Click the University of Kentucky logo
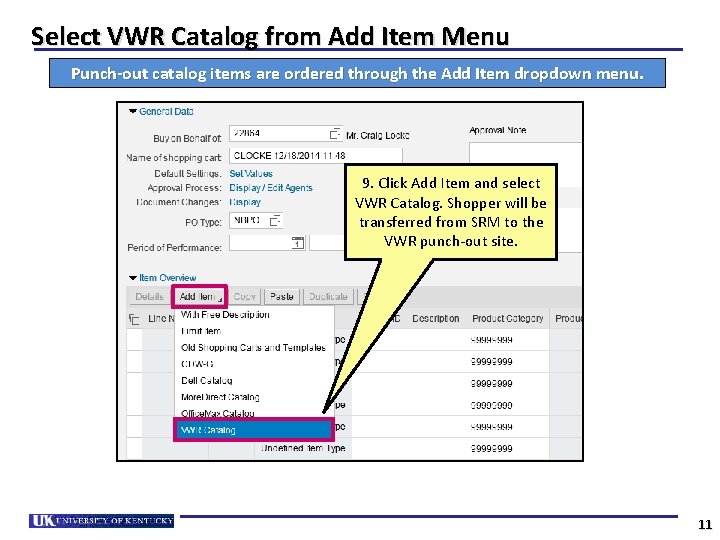The height and width of the screenshot is (540, 720). click(x=101, y=521)
